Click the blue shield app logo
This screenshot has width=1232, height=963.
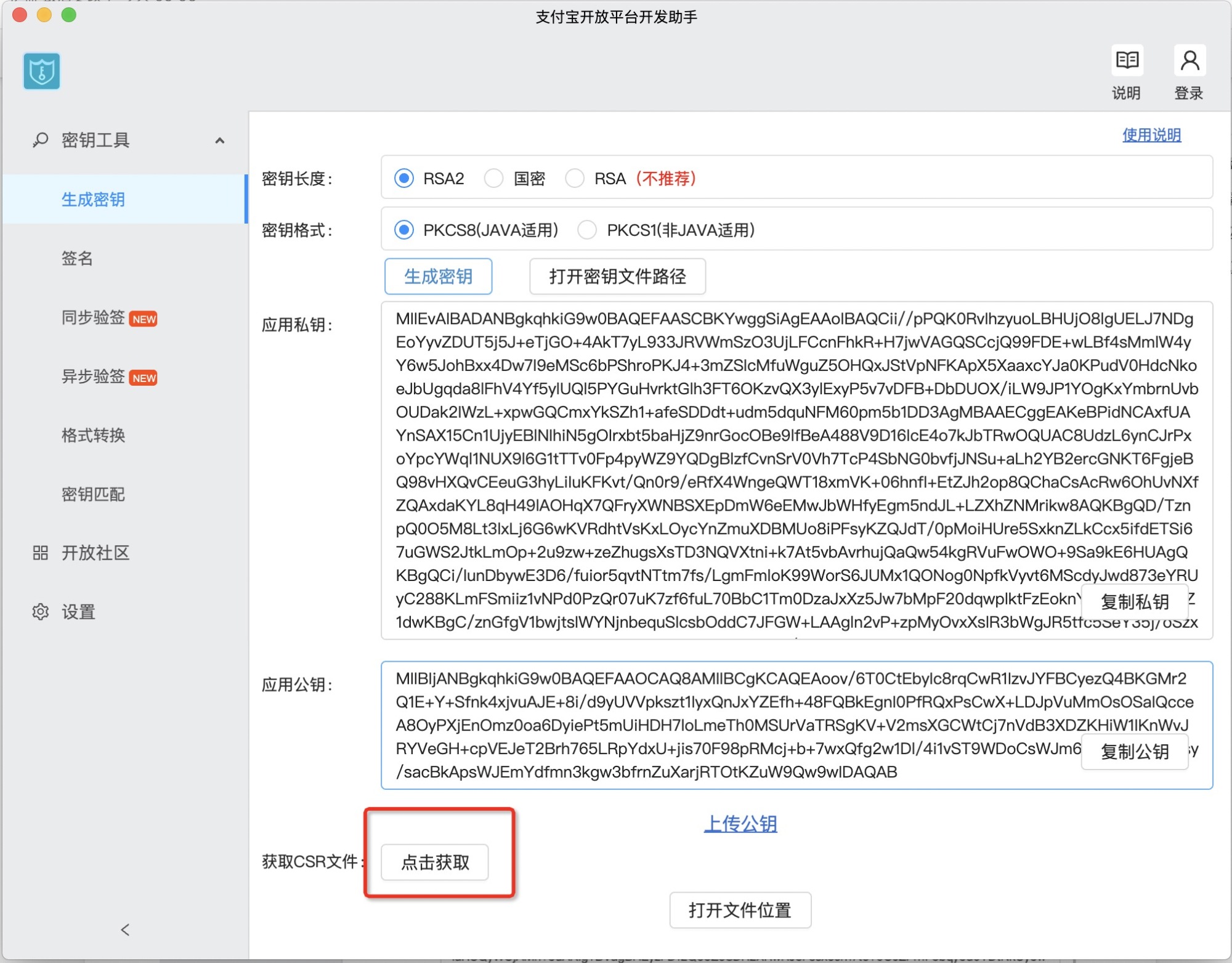[x=42, y=71]
